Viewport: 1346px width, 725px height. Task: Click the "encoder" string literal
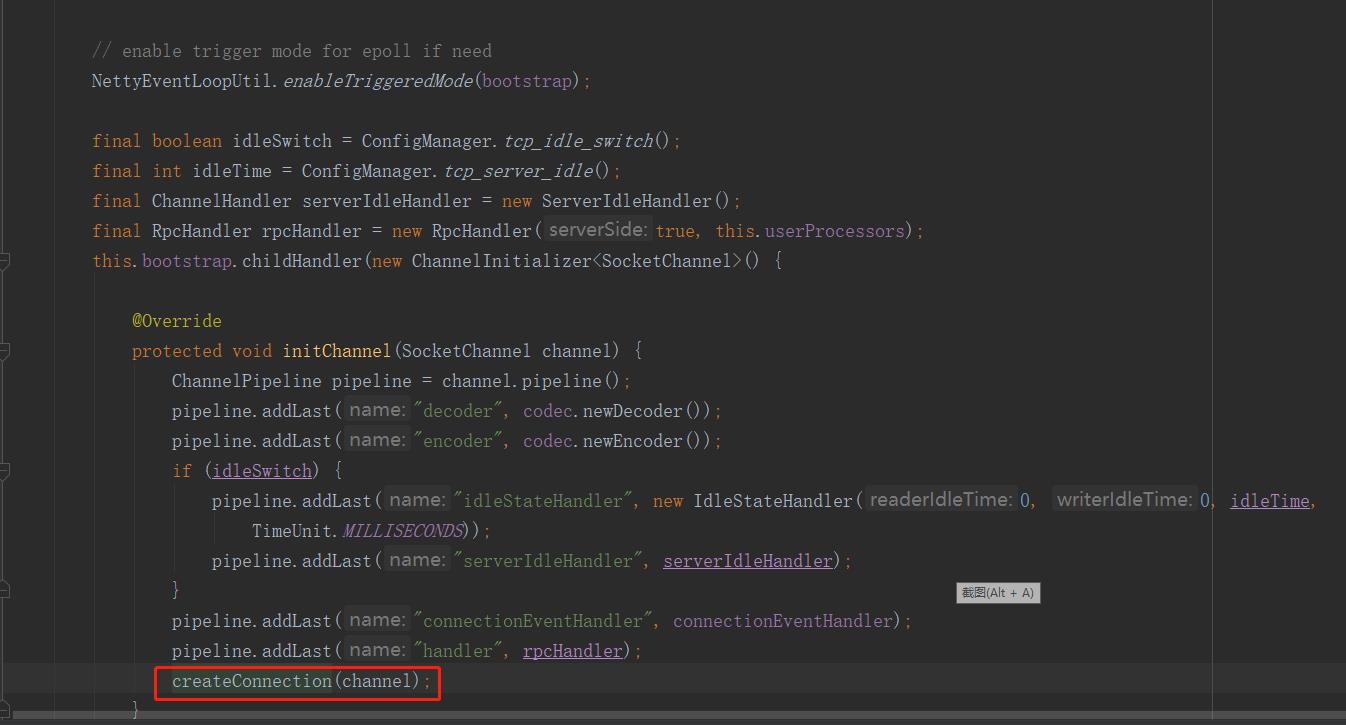pos(458,441)
